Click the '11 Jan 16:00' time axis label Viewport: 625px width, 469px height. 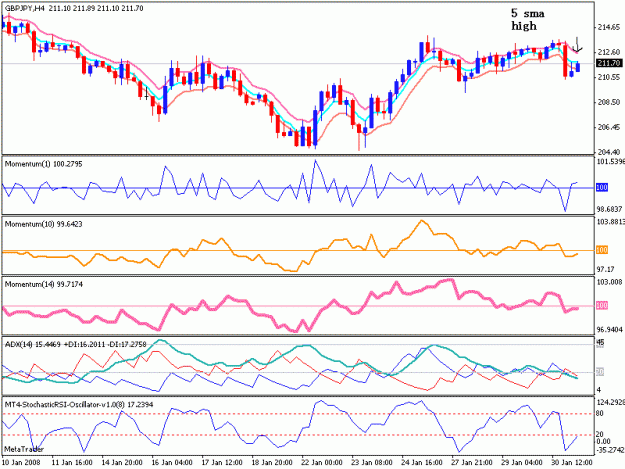[x=72, y=463]
